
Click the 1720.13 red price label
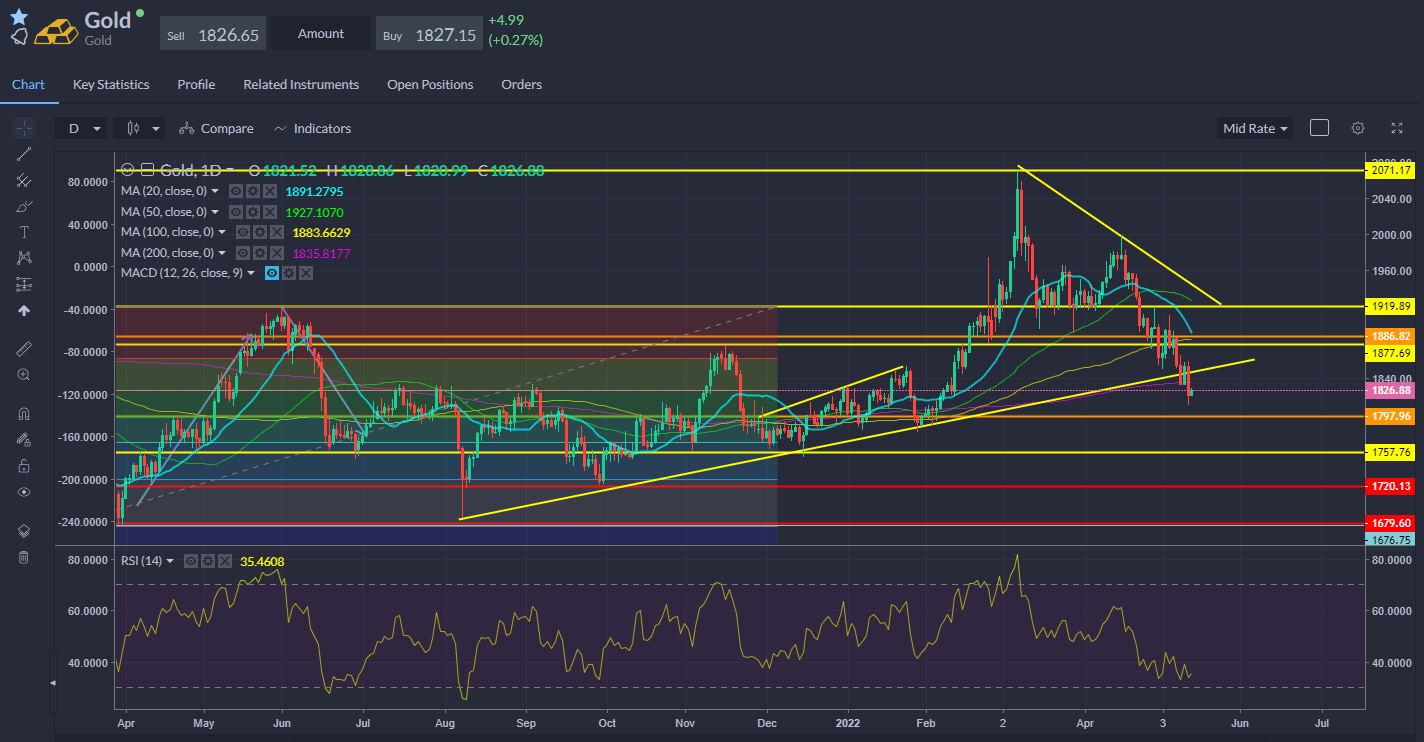pyautogui.click(x=1391, y=486)
